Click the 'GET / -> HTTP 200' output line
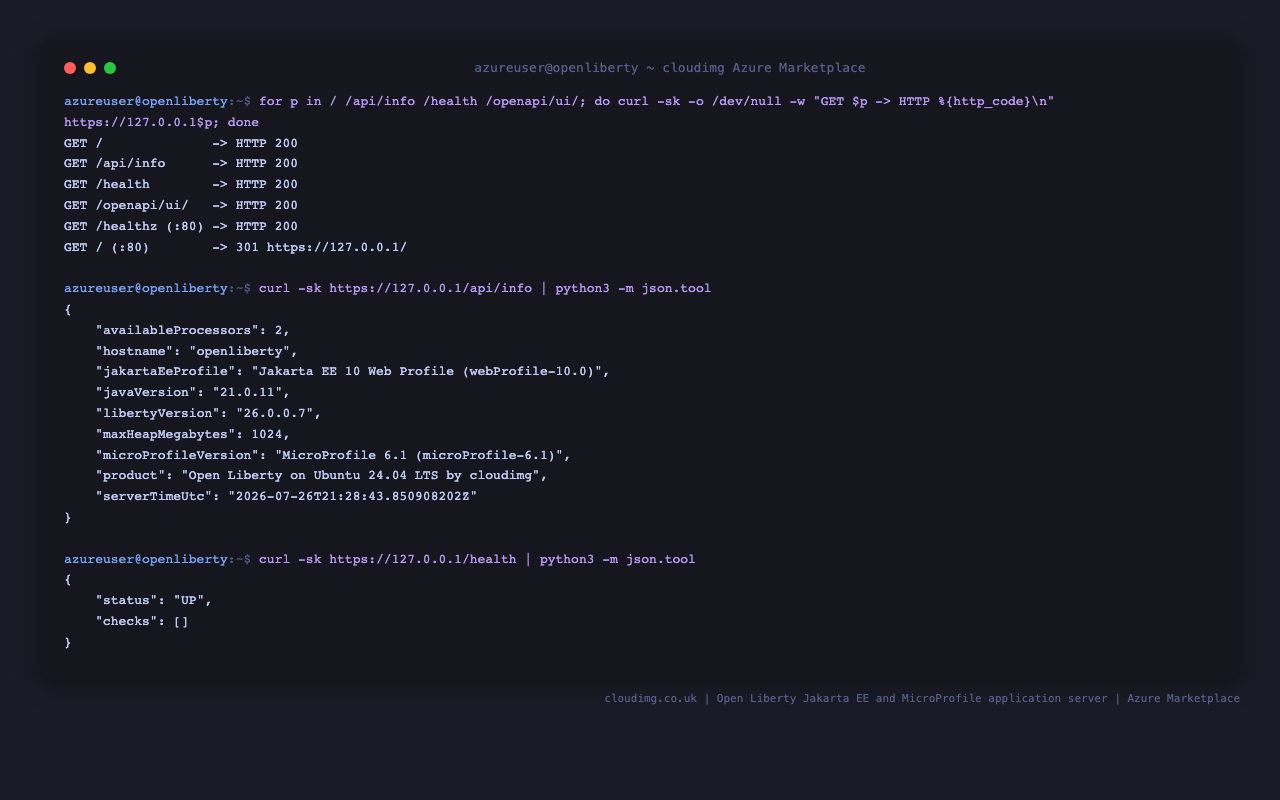1280x800 pixels. (181, 143)
